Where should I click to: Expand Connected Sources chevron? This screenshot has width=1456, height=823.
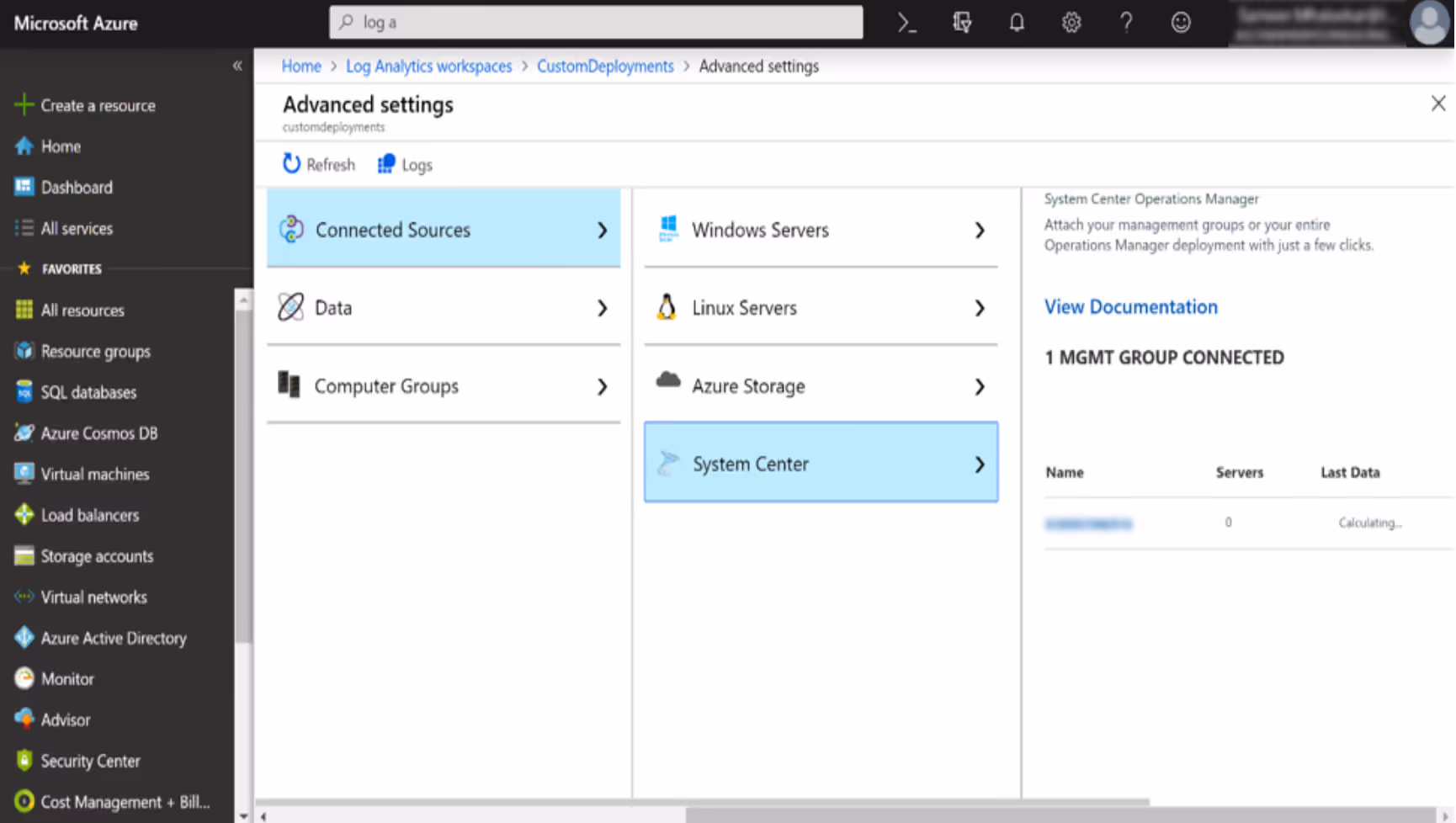(x=602, y=230)
